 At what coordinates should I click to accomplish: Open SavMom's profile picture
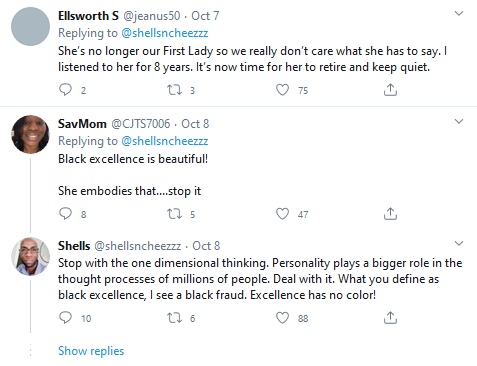coord(30,134)
